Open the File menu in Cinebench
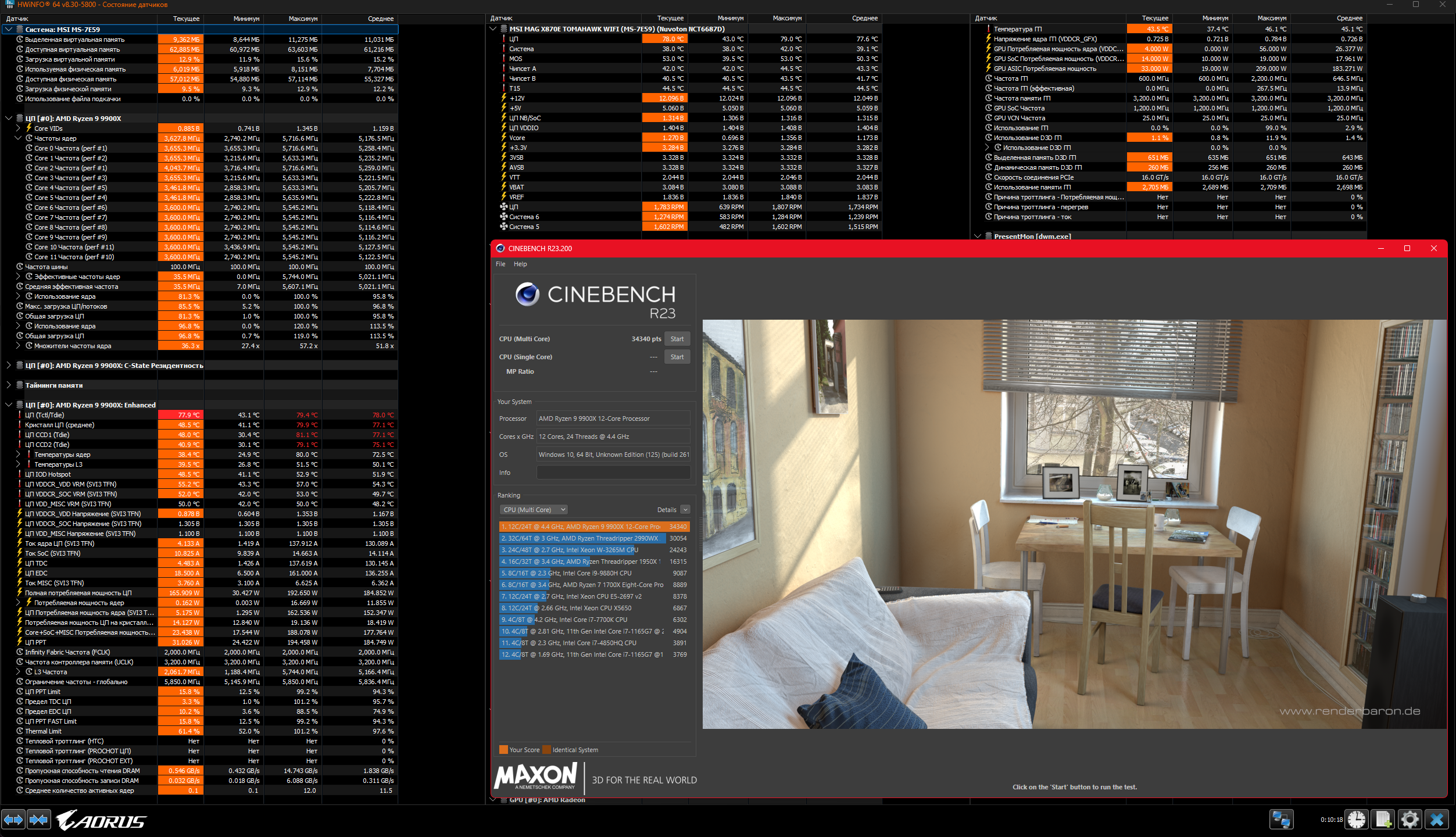Image resolution: width=1456 pixels, height=837 pixels. coord(500,264)
